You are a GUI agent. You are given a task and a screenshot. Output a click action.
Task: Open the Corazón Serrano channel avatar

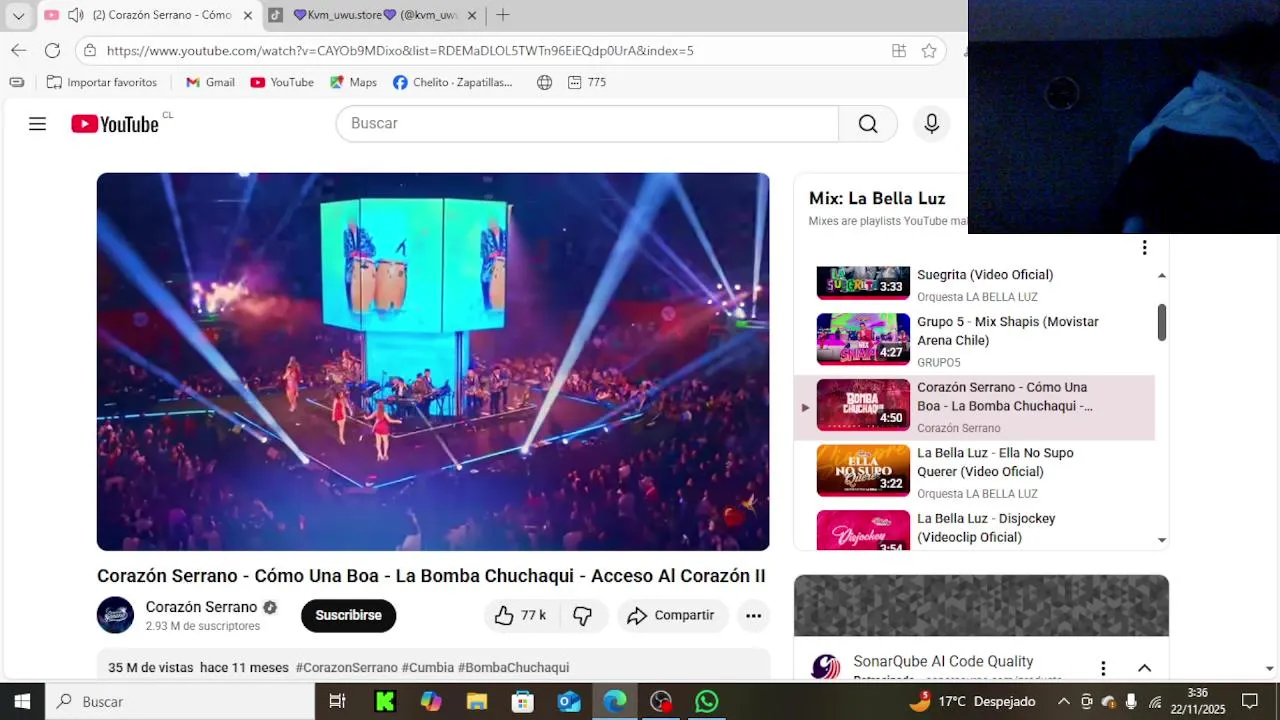[115, 615]
